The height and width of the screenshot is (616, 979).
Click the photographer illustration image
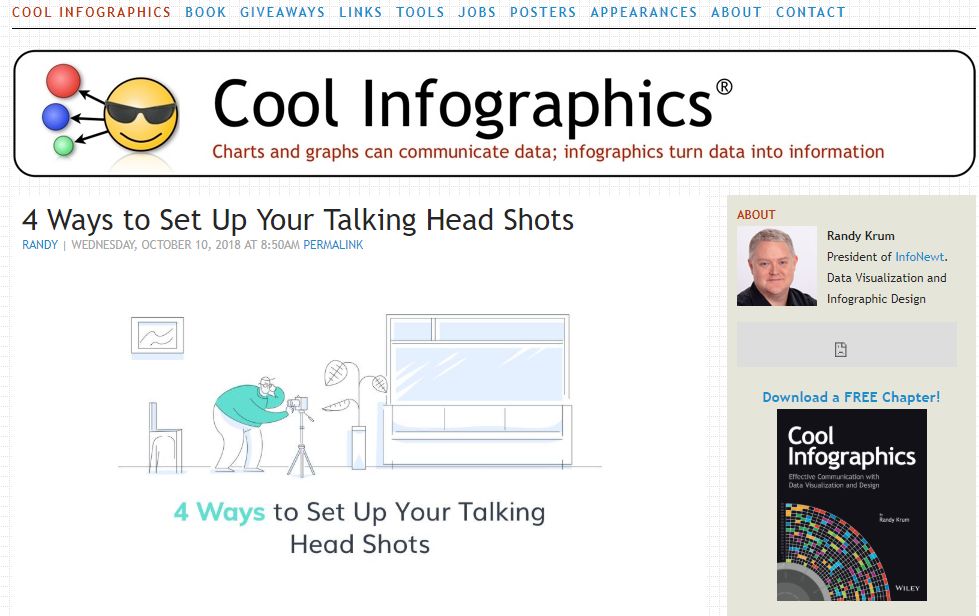(x=360, y=396)
